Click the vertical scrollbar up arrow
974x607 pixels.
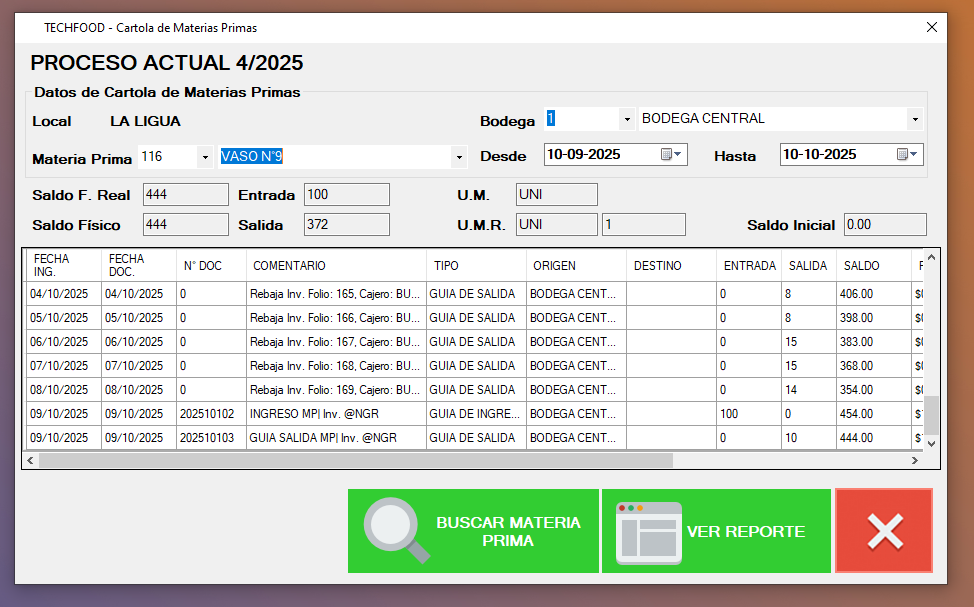click(x=931, y=259)
